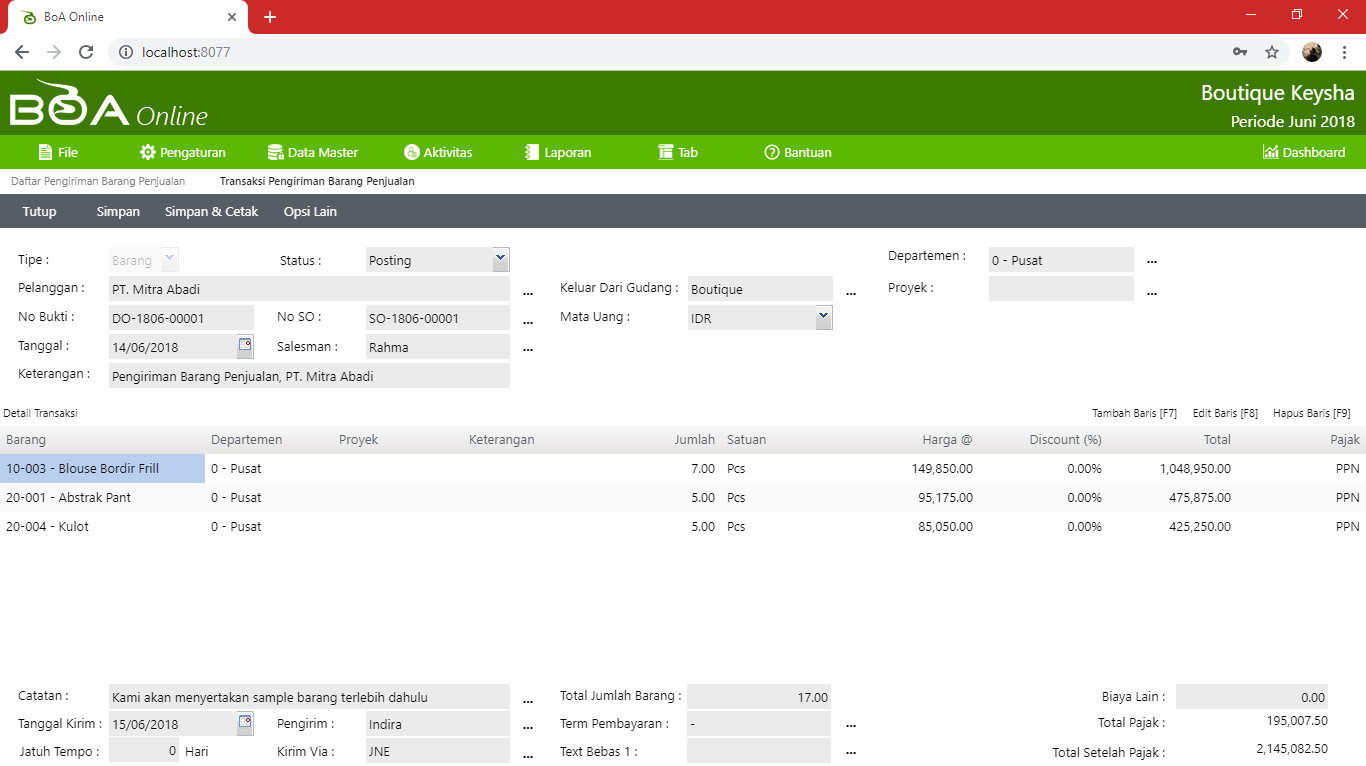1366x766 pixels.
Task: Bookmark this page with the star icon
Action: (1272, 52)
